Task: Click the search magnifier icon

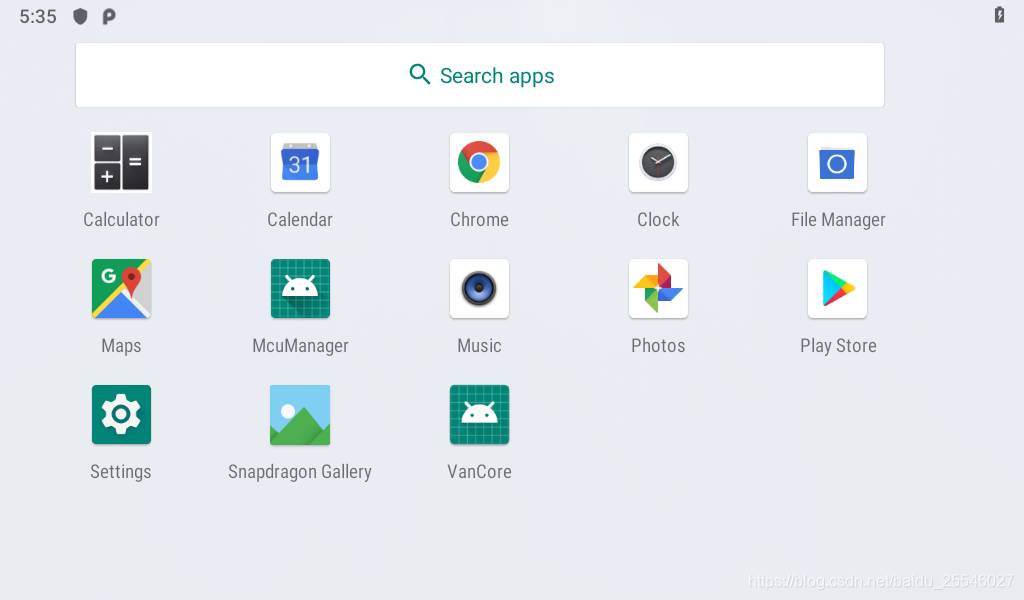Action: (x=419, y=74)
